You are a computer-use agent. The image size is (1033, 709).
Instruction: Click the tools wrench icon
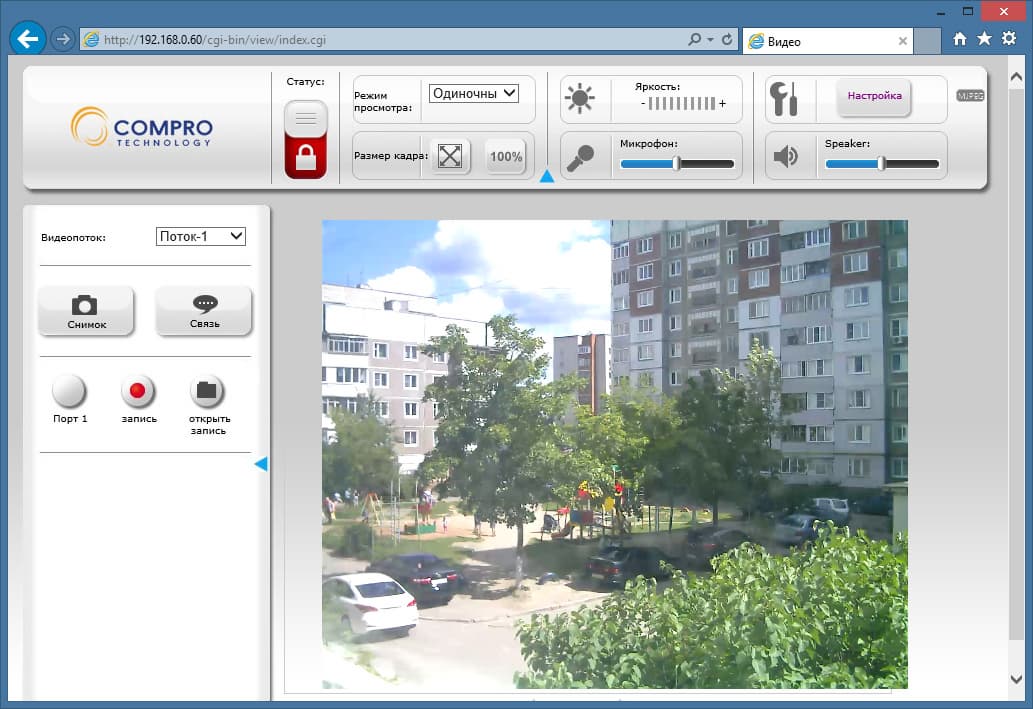tap(784, 99)
